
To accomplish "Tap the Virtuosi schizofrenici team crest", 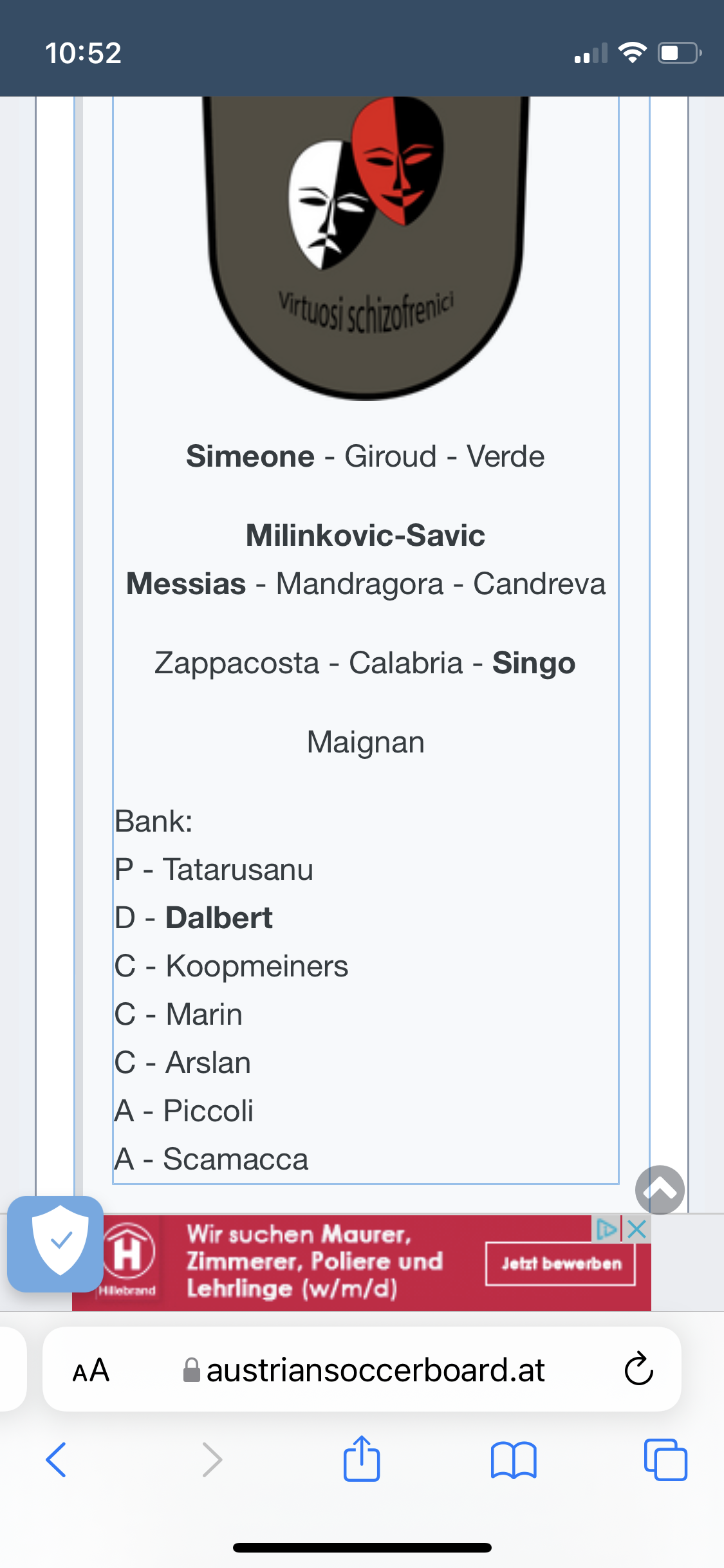I will coord(366,248).
